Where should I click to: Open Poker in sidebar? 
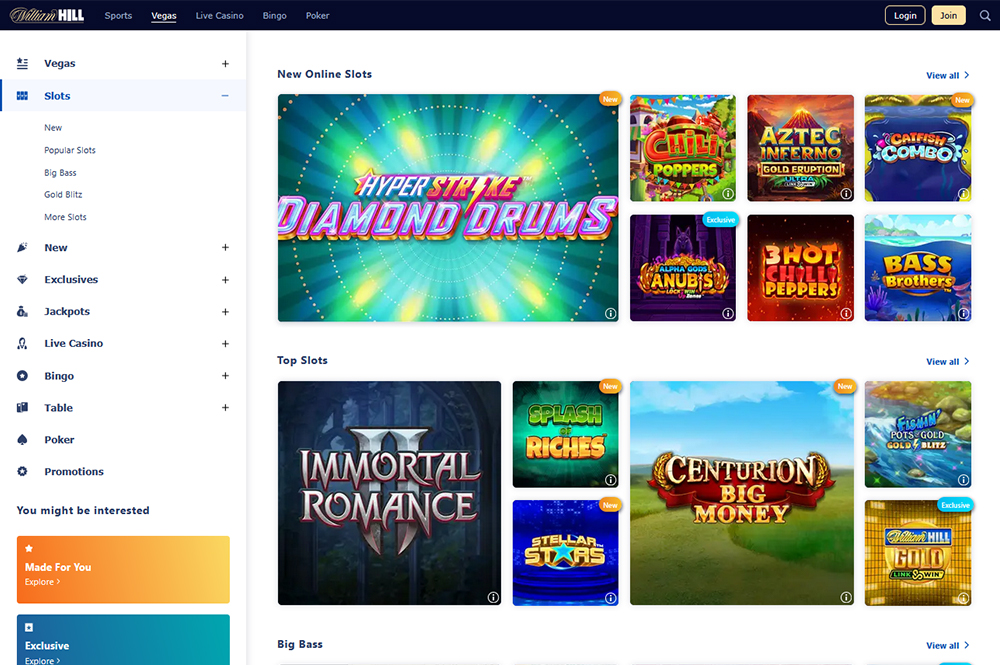(x=59, y=439)
